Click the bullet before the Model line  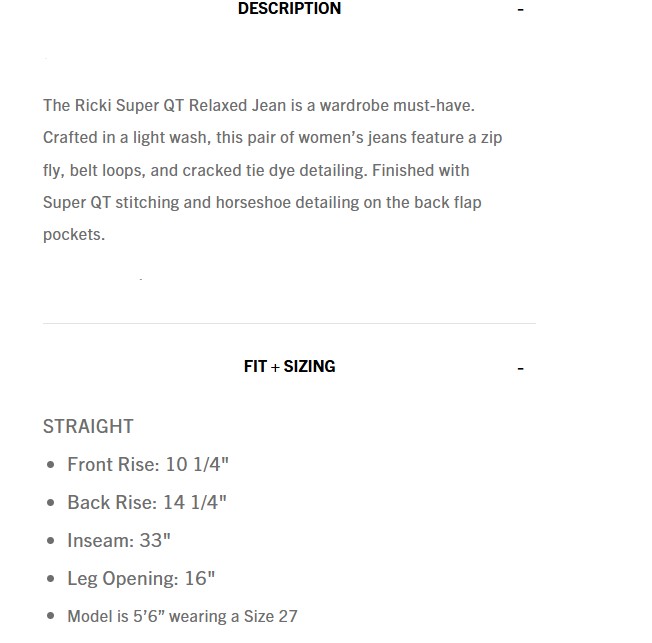click(51, 617)
